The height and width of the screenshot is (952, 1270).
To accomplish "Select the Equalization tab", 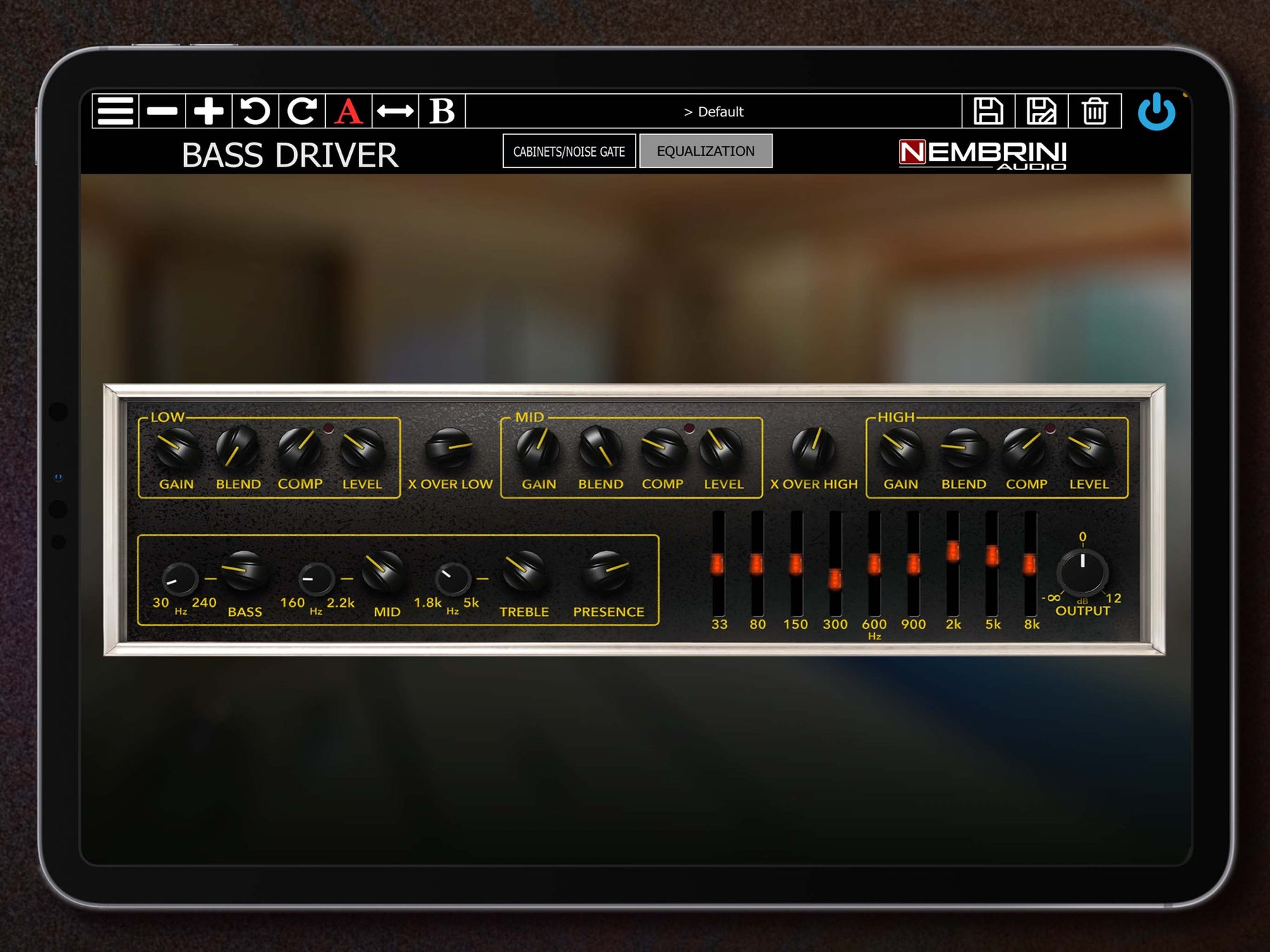I will coord(706,151).
